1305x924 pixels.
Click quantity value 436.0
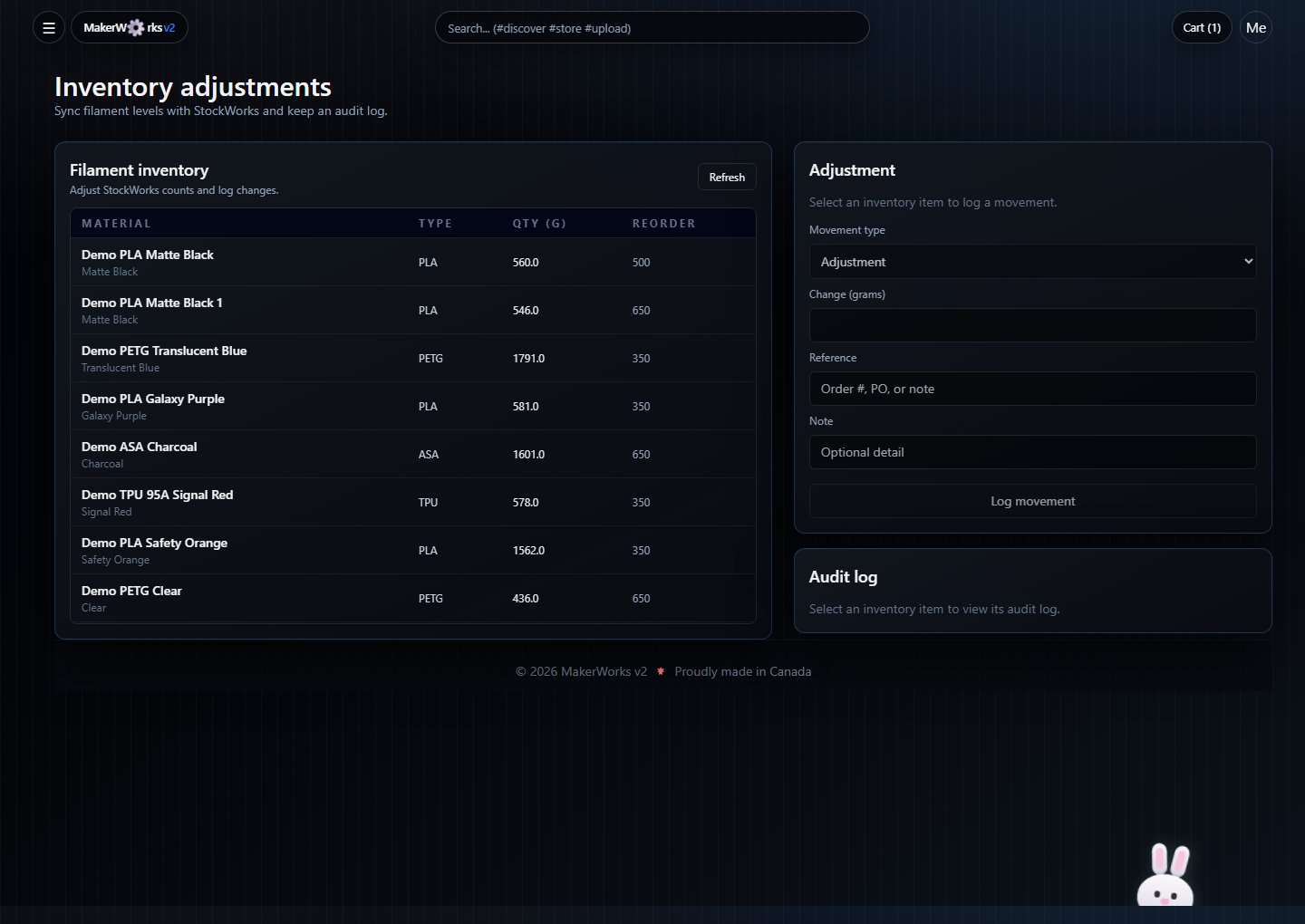click(526, 599)
